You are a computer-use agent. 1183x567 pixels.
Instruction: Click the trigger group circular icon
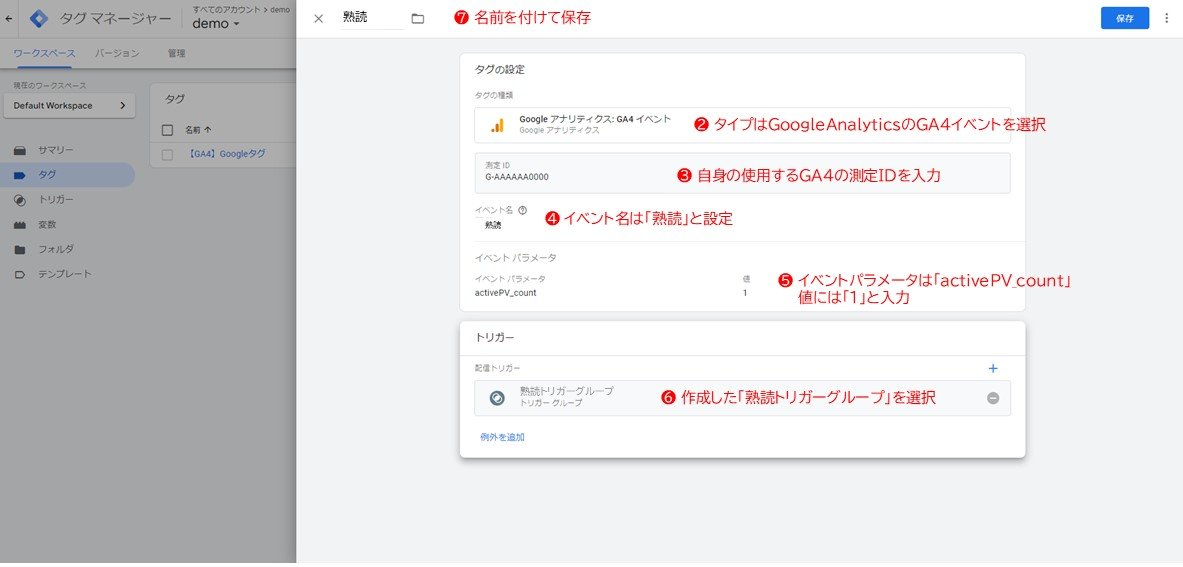[496, 398]
